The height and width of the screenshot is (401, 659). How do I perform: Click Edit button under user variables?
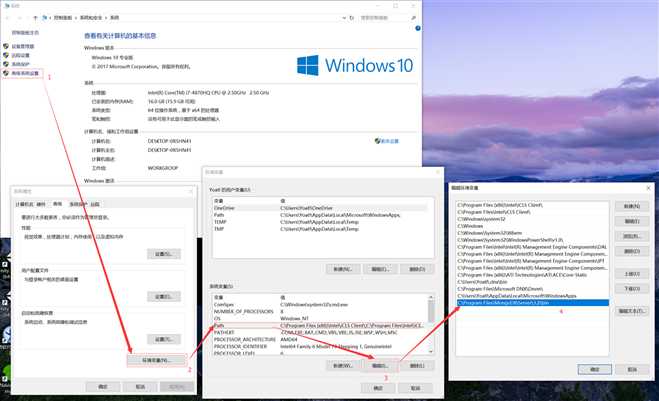pos(380,269)
